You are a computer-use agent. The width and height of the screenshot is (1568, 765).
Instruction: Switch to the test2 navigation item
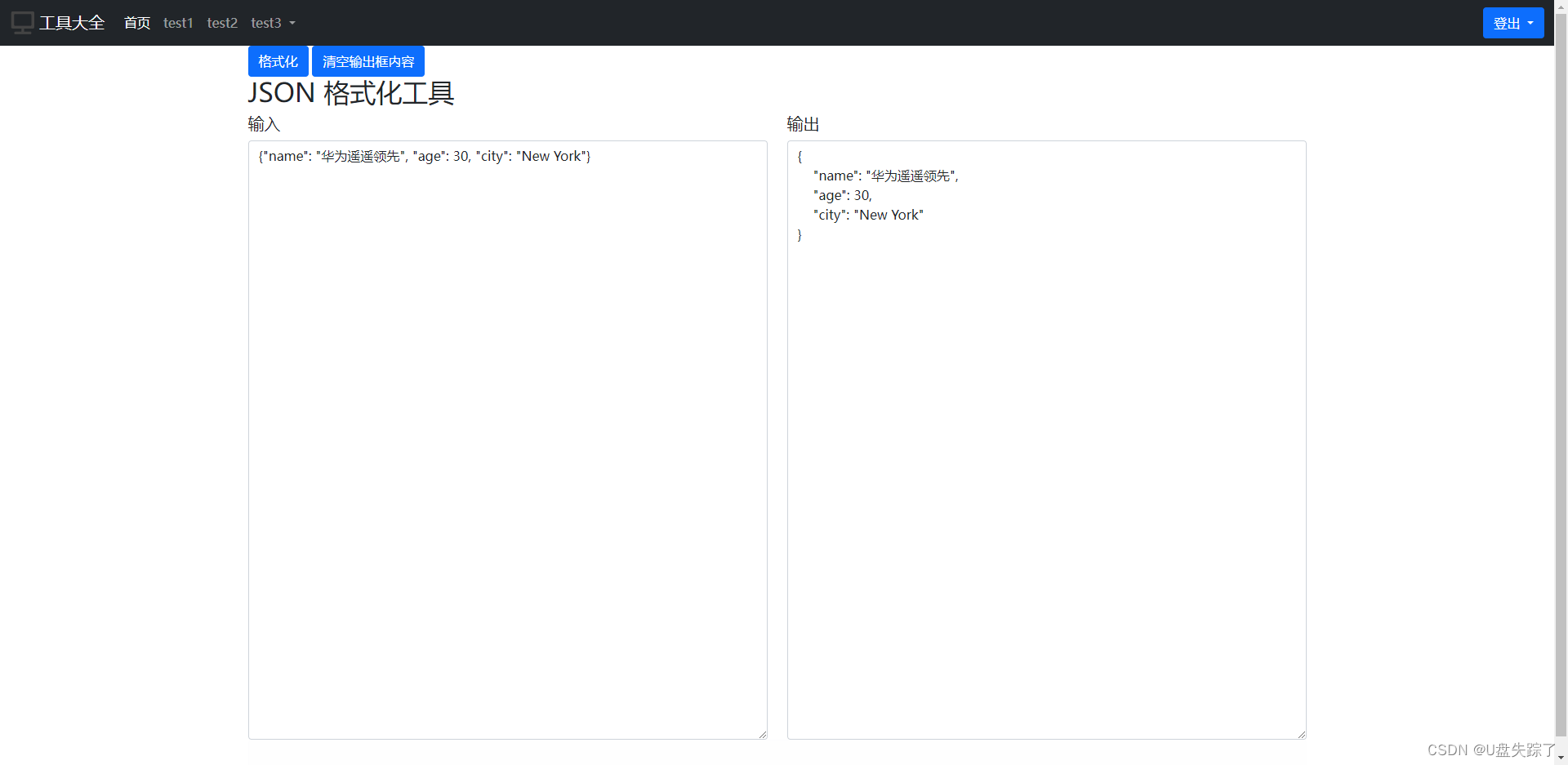[221, 23]
